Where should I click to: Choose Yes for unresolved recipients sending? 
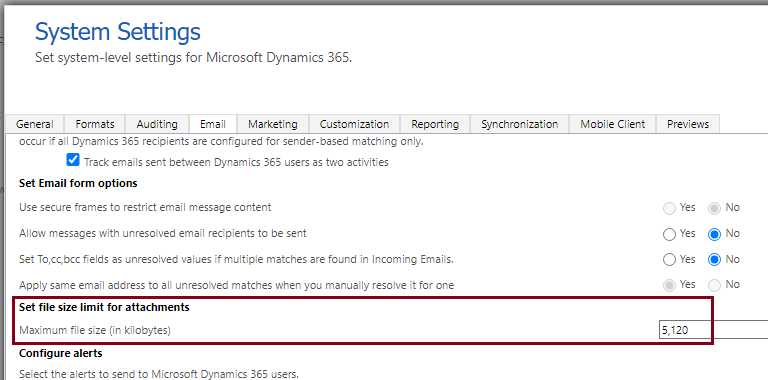tap(669, 235)
